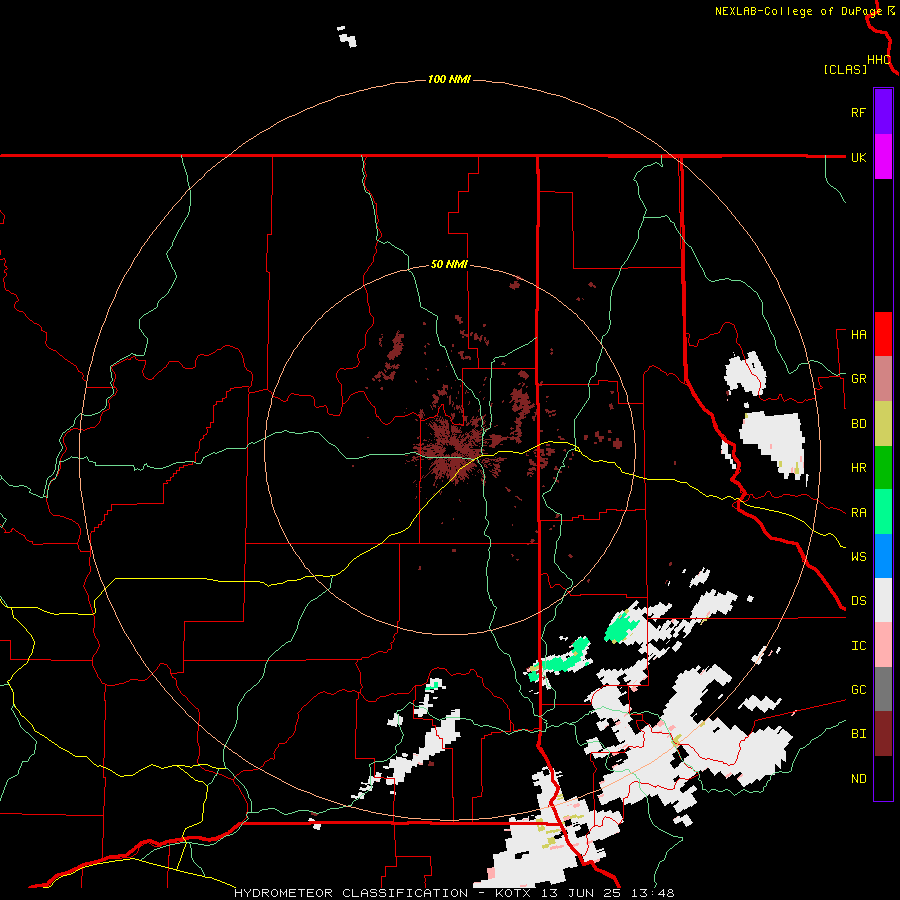The width and height of the screenshot is (900, 900).
Task: Select the IC pink legend block
Action: (883, 645)
